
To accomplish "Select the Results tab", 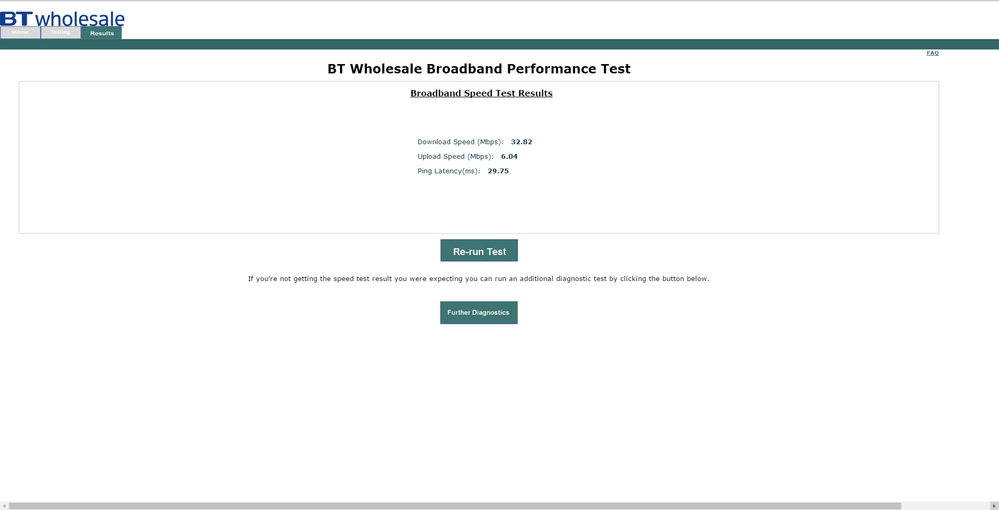I will pyautogui.click(x=101, y=33).
